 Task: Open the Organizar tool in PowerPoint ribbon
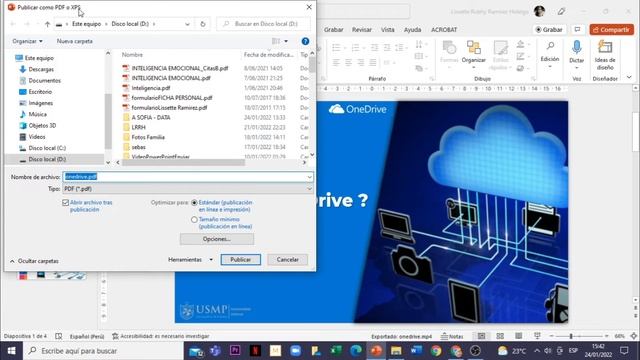click(473, 52)
